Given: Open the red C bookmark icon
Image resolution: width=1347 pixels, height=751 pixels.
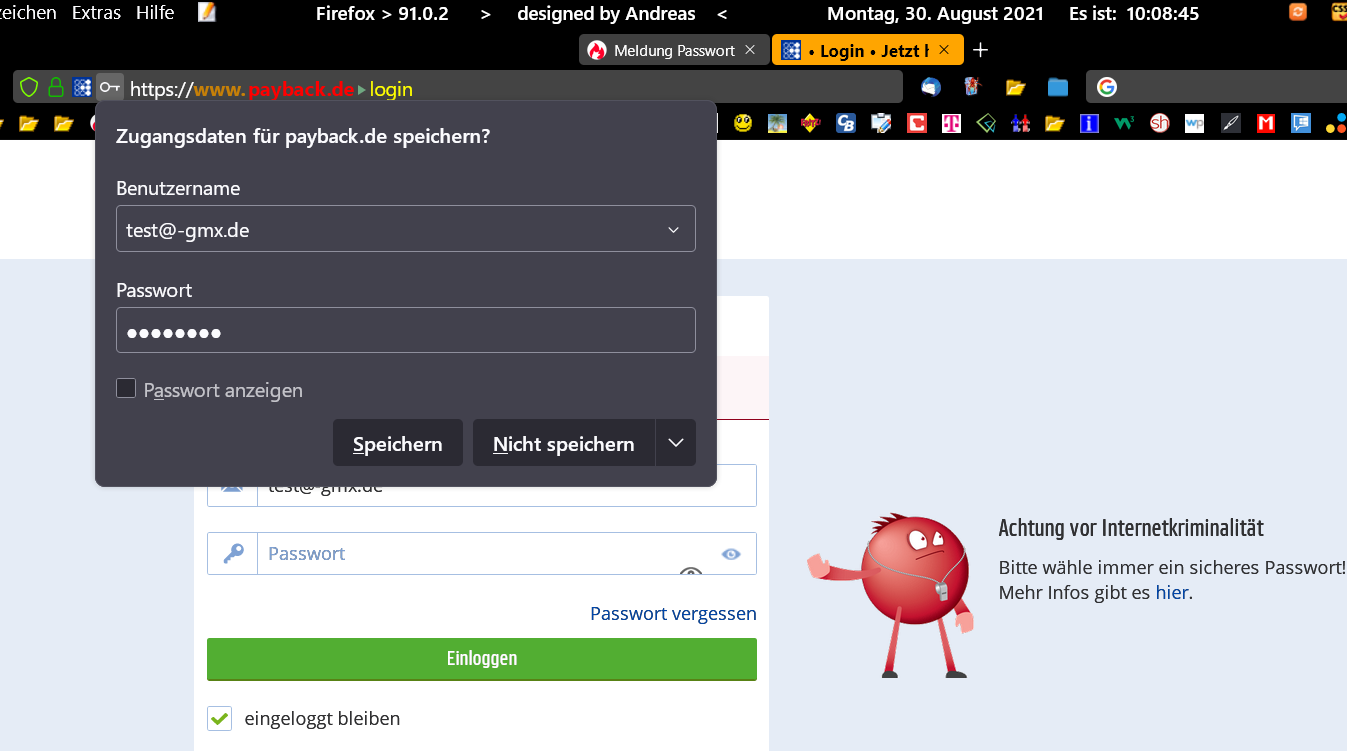Looking at the screenshot, I should 916,124.
